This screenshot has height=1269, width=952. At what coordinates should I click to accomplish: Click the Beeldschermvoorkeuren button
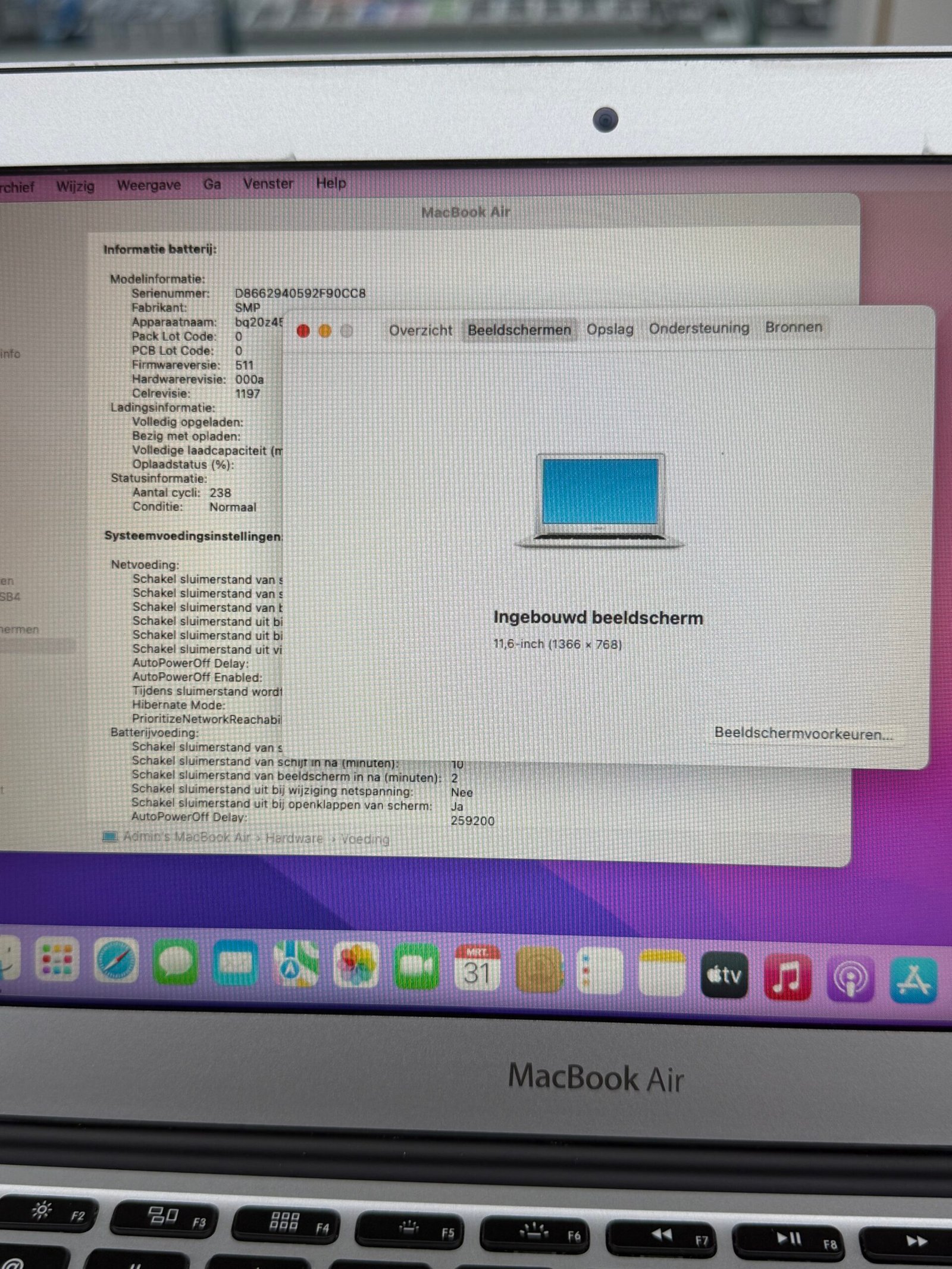tap(803, 733)
